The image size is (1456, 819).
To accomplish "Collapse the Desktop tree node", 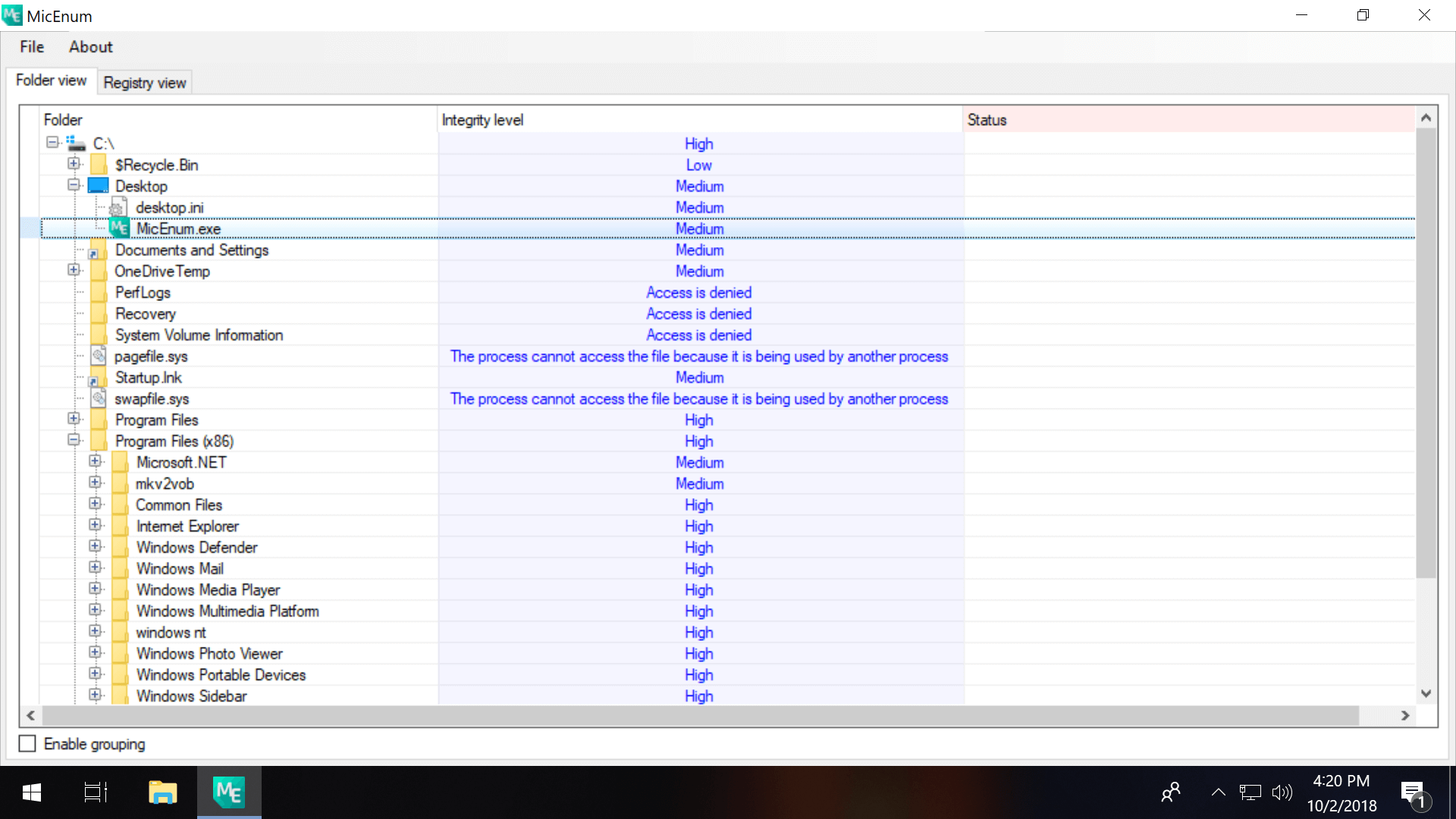I will (x=74, y=185).
